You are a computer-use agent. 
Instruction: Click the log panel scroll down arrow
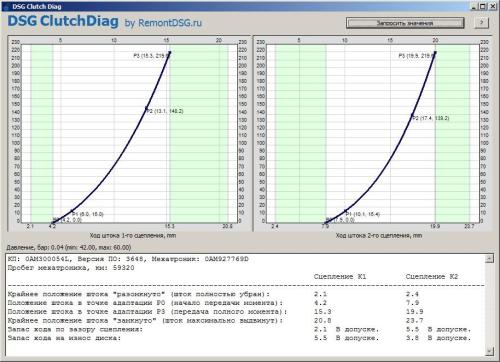[x=489, y=350]
